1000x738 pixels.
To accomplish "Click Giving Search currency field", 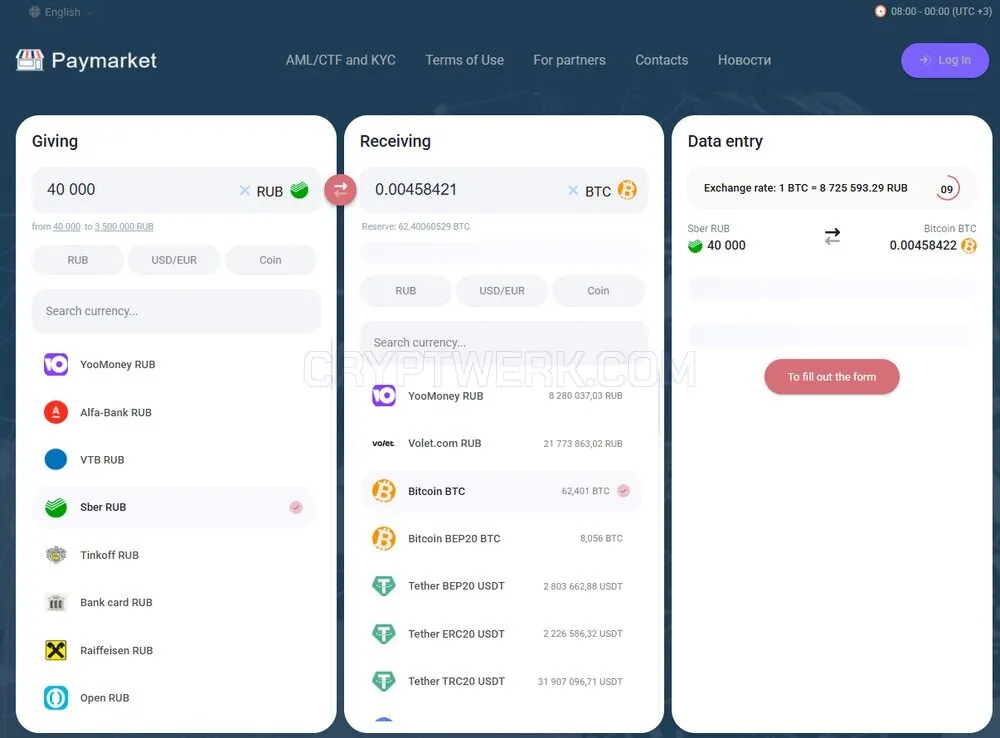I will click(x=176, y=311).
